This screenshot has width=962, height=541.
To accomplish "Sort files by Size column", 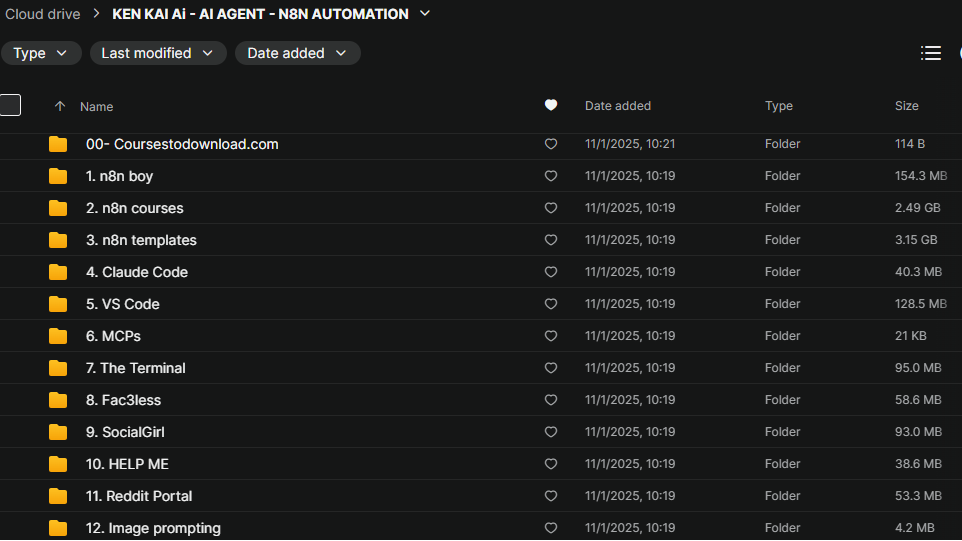I will tap(907, 106).
